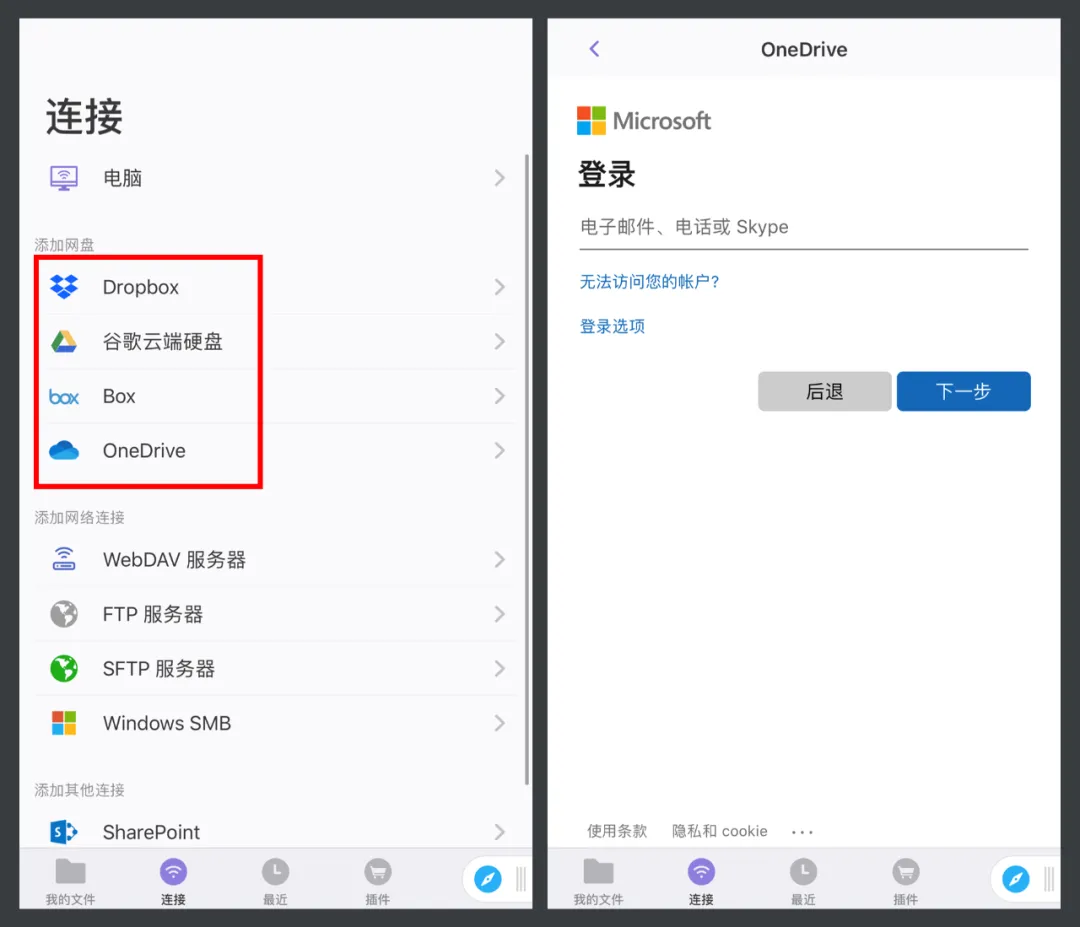Viewport: 1080px width, 927px height.
Task: Select the OneDrive list label
Action: pyautogui.click(x=144, y=450)
